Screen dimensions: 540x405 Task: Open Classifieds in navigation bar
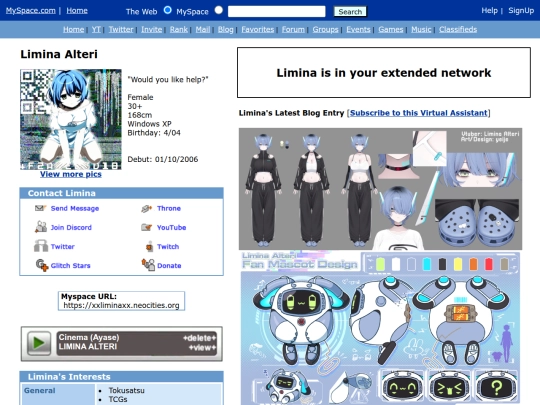(x=458, y=29)
